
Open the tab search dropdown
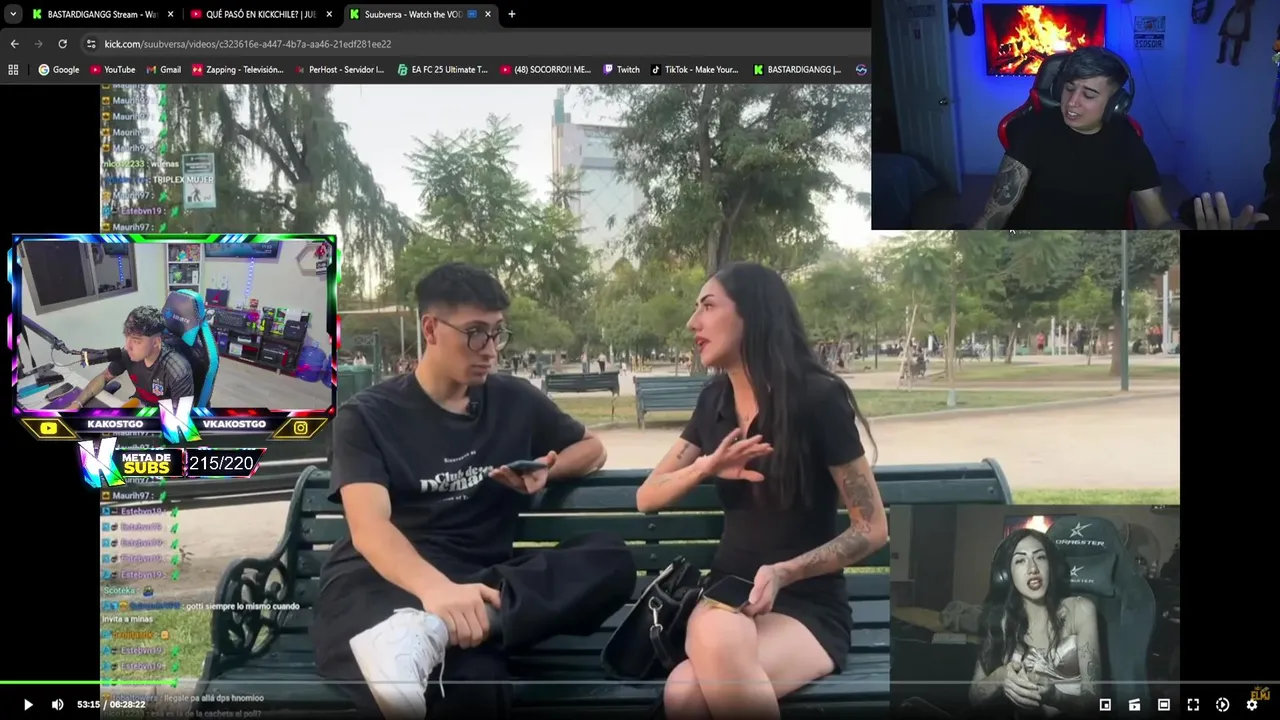13,14
